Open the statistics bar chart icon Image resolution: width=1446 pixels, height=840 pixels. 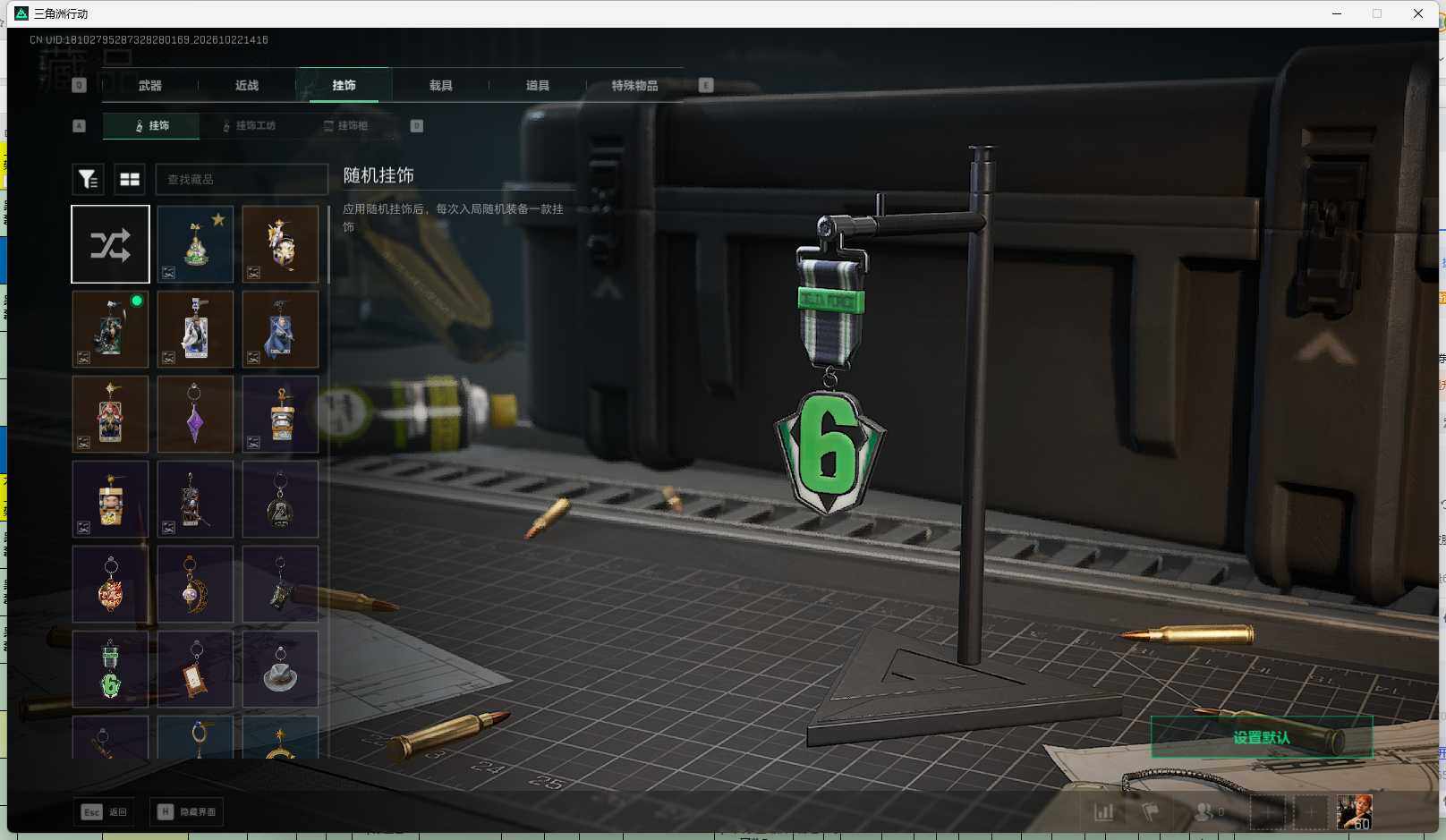[1104, 812]
